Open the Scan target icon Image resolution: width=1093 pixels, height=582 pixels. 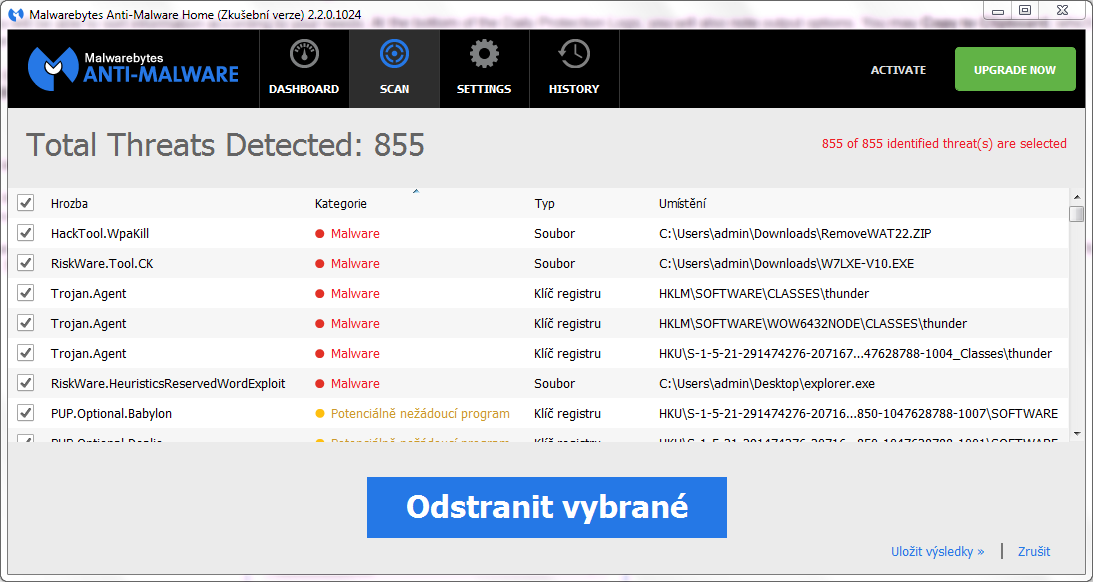[395, 54]
